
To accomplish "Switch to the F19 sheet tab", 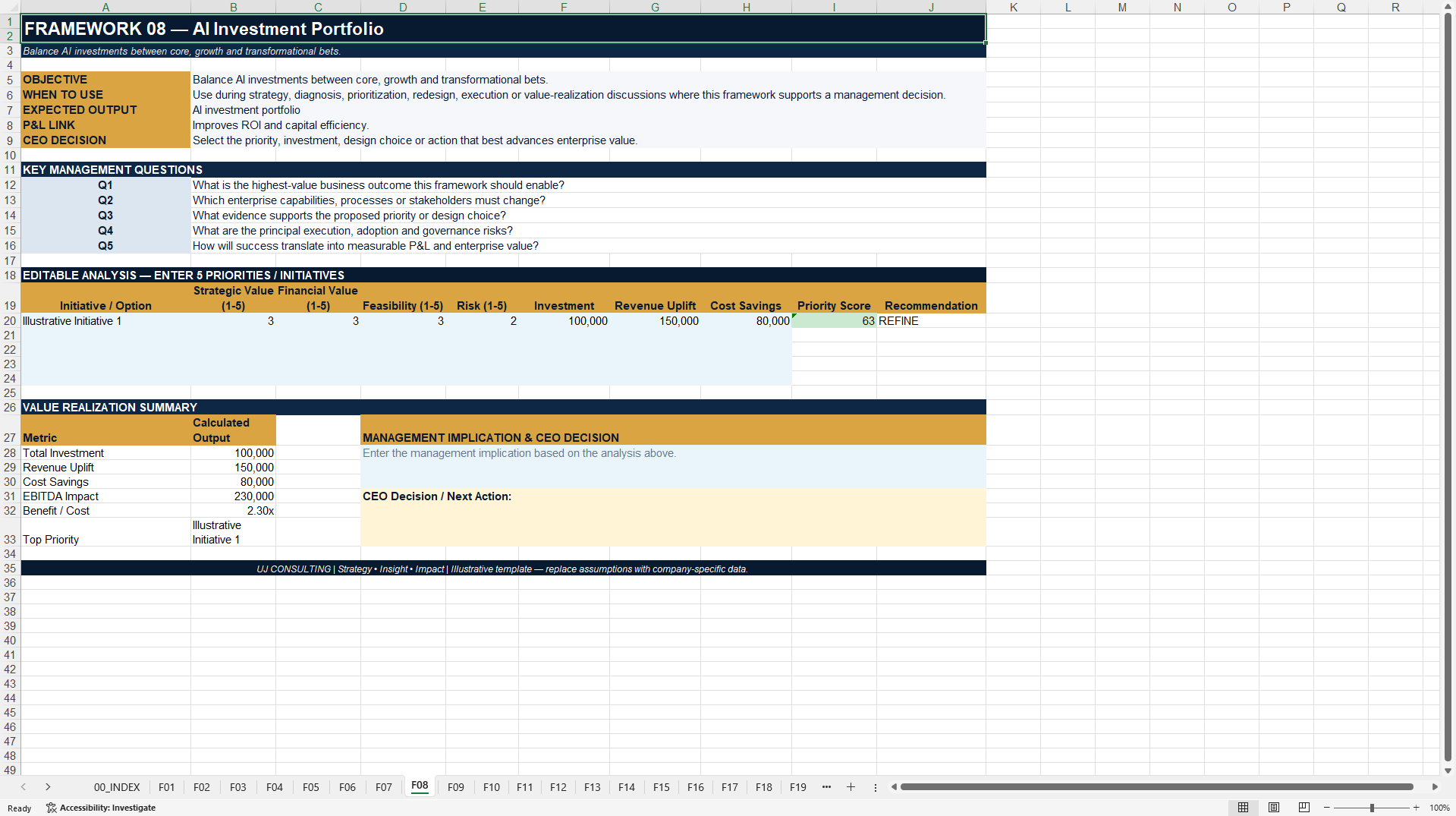I will pos(798,787).
